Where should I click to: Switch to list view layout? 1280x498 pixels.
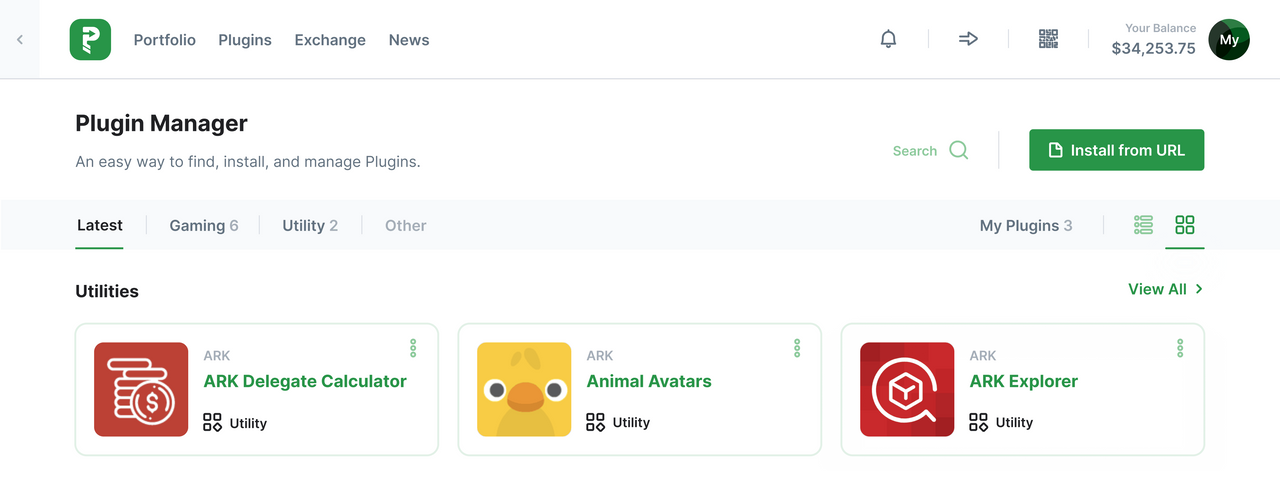point(1143,225)
